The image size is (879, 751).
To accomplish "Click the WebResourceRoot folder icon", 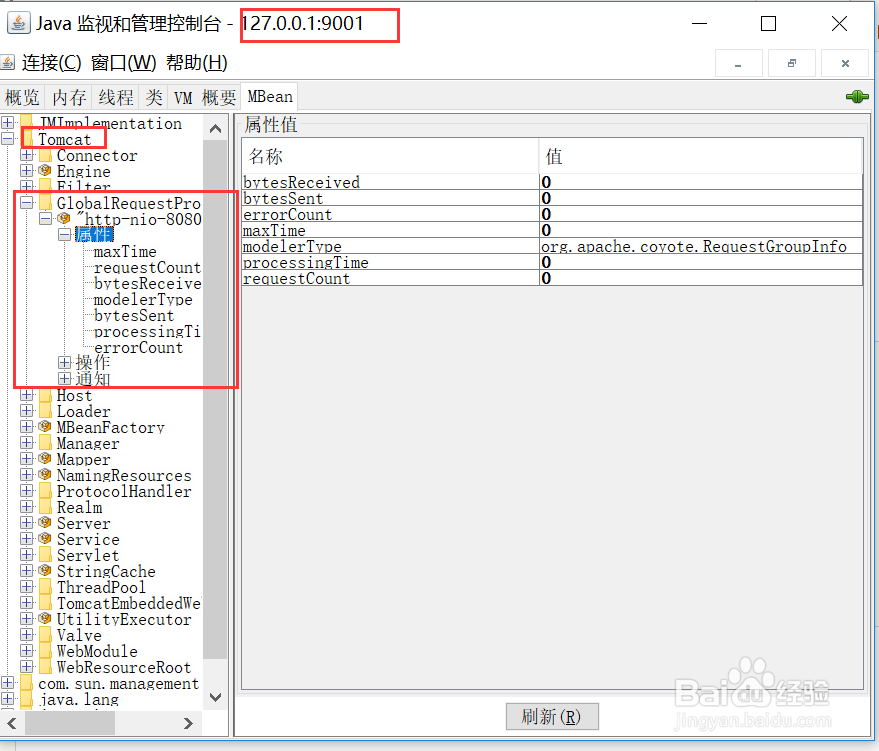I will pos(45,667).
